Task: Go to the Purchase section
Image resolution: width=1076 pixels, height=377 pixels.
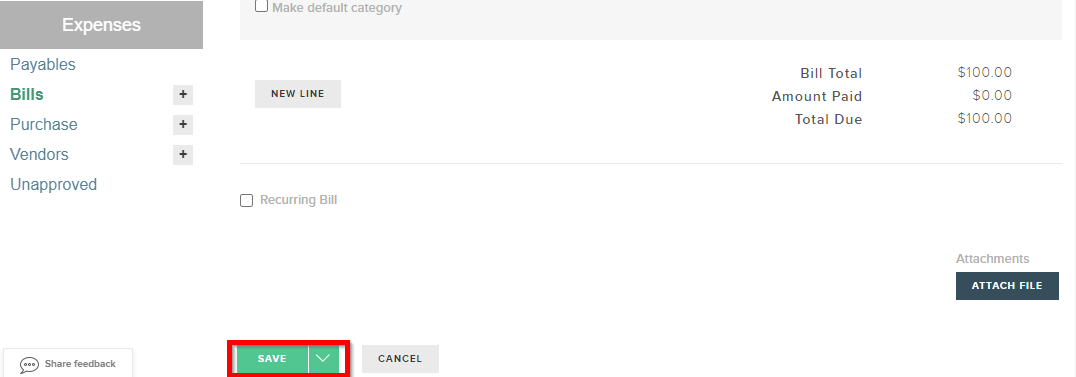Action: tap(44, 124)
